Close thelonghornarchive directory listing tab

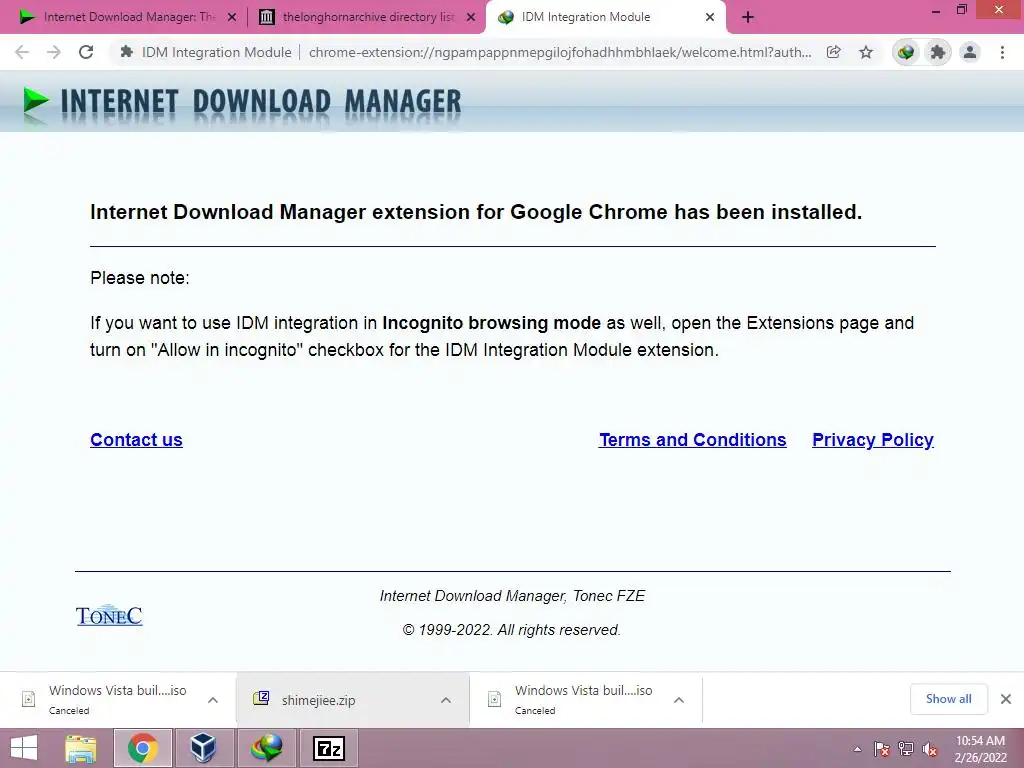471,18
